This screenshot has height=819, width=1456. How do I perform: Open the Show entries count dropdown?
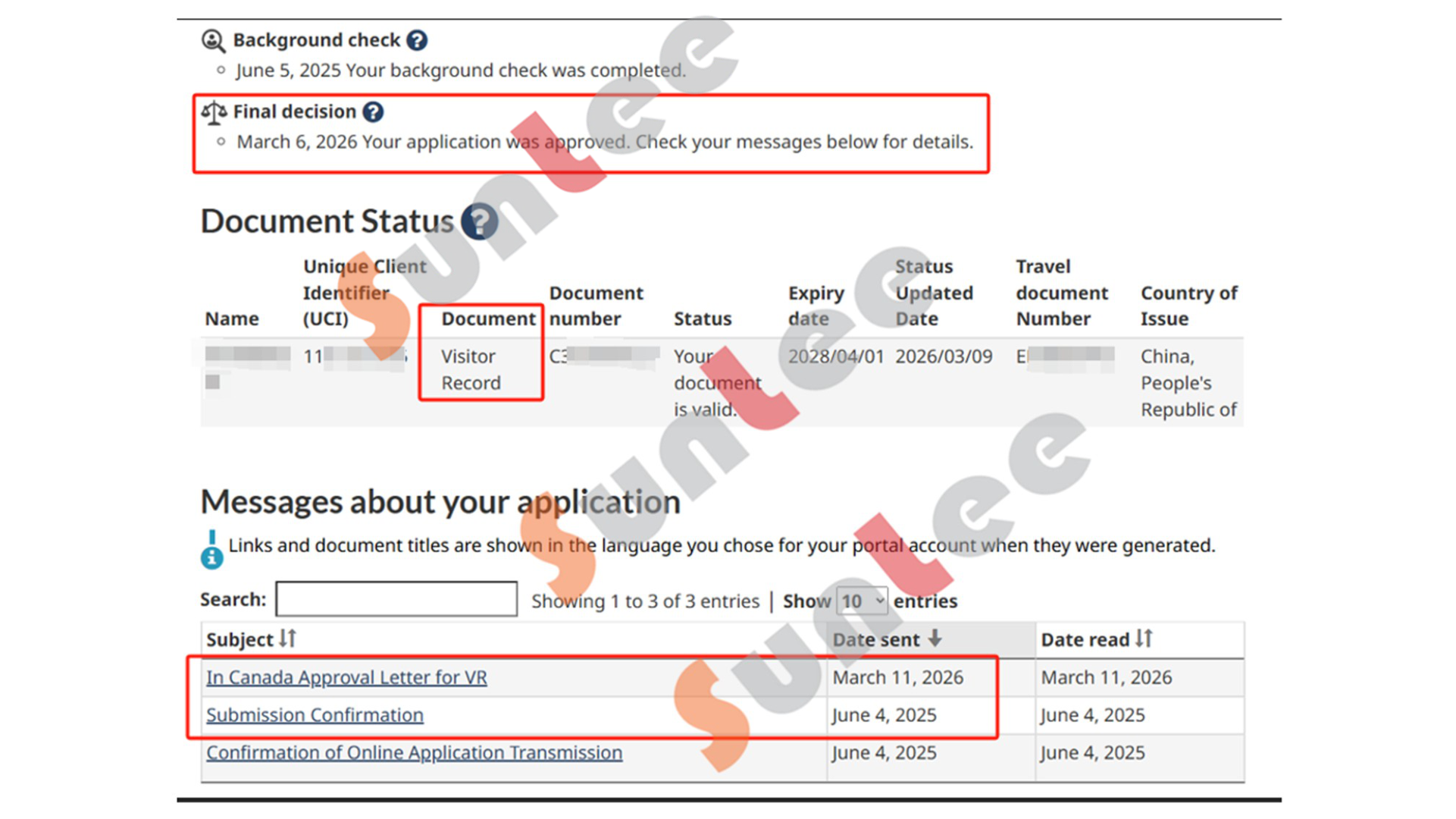click(862, 601)
